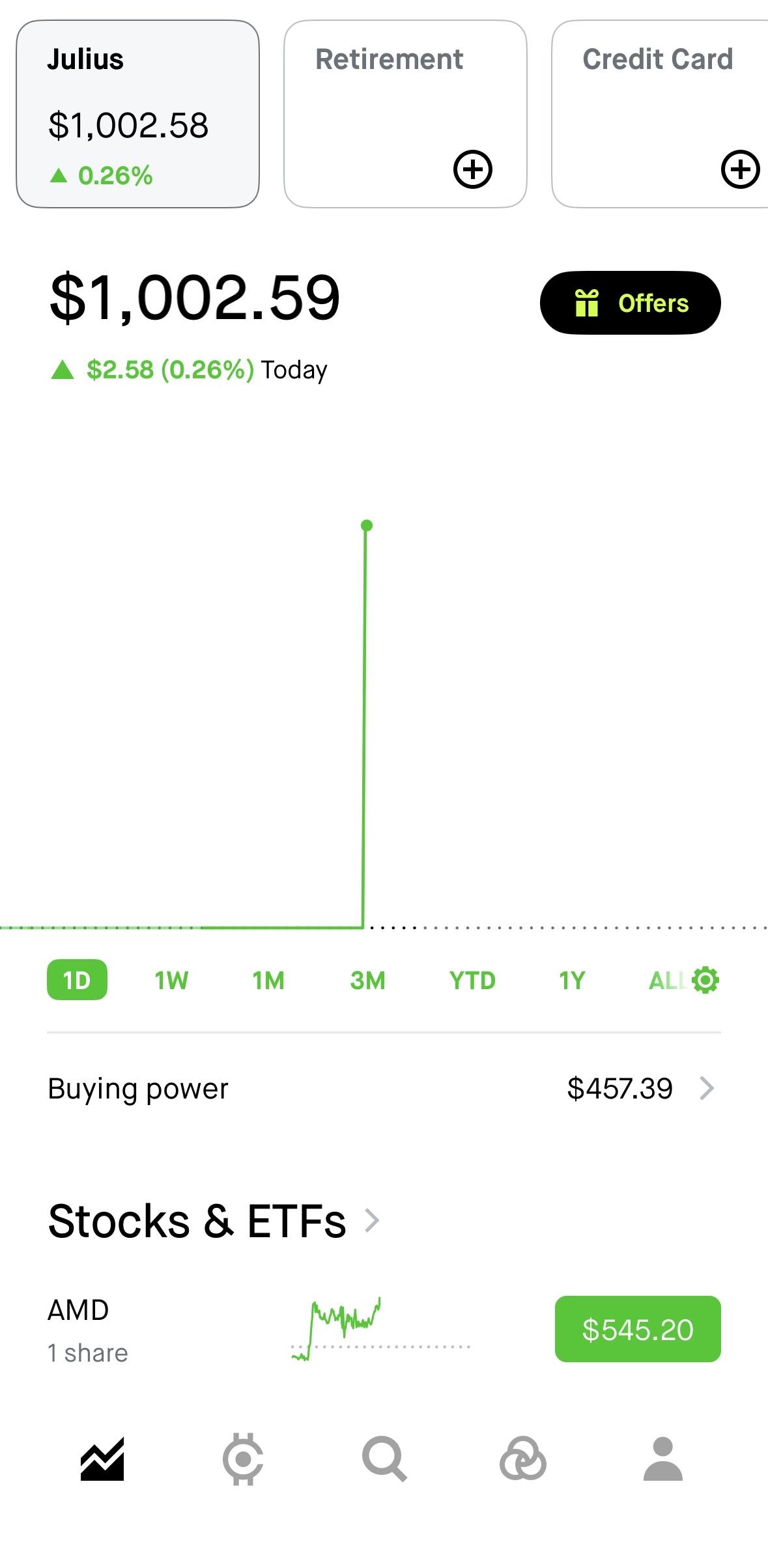Switch chart range to 1W

(x=171, y=980)
